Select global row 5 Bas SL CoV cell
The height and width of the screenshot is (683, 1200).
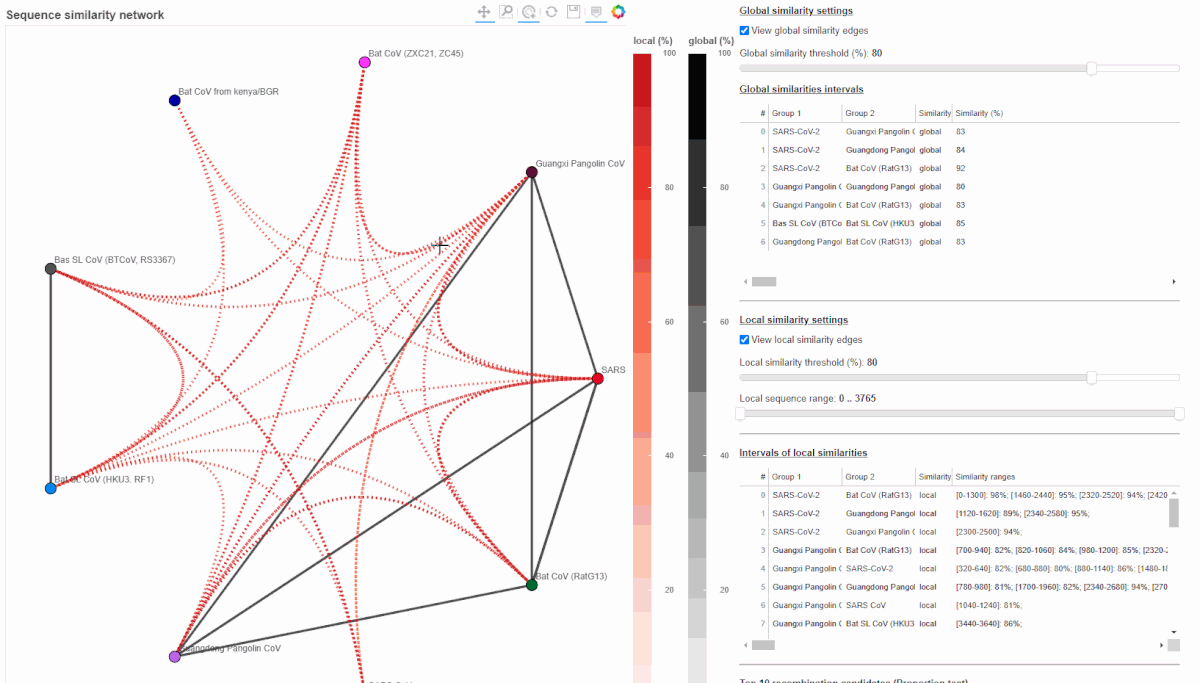point(805,223)
